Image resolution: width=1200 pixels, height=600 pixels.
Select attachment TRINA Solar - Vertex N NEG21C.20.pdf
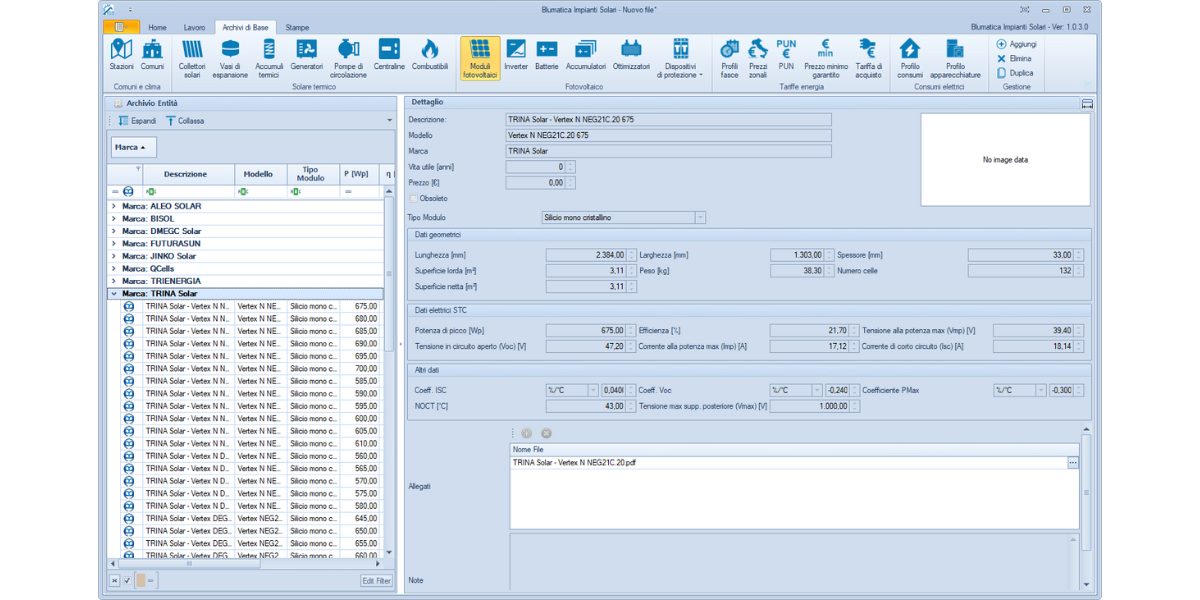click(x=789, y=463)
